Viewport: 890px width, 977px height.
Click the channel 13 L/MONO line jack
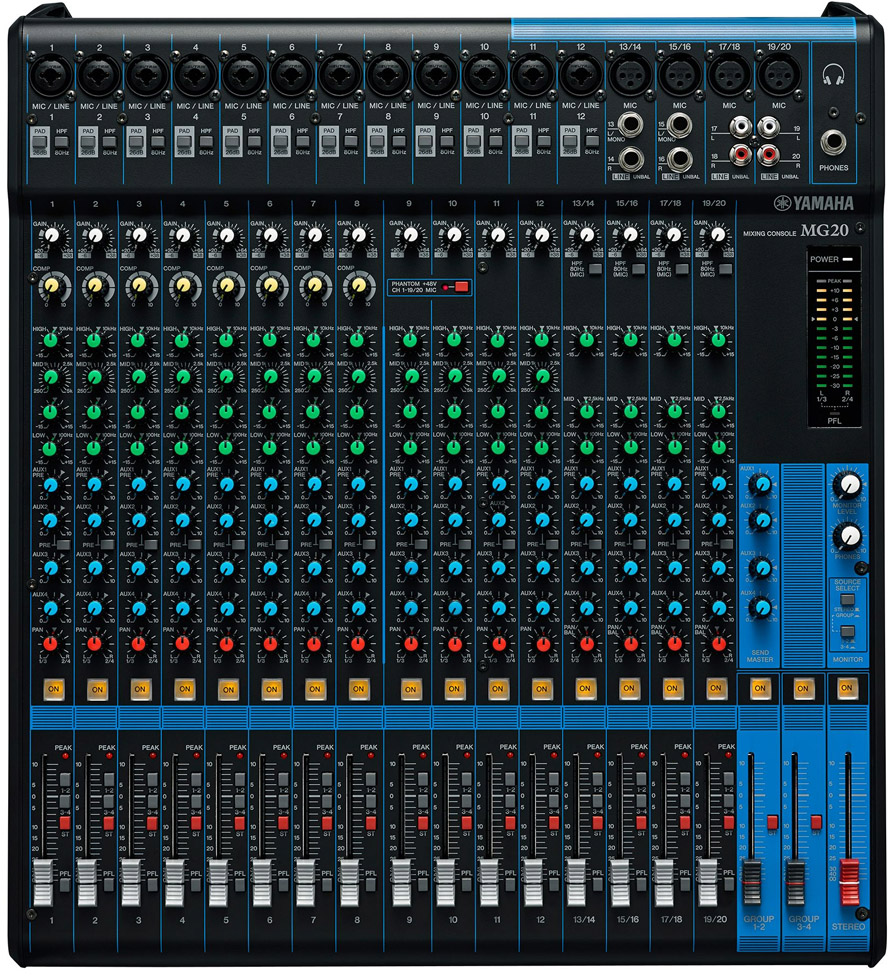point(631,125)
